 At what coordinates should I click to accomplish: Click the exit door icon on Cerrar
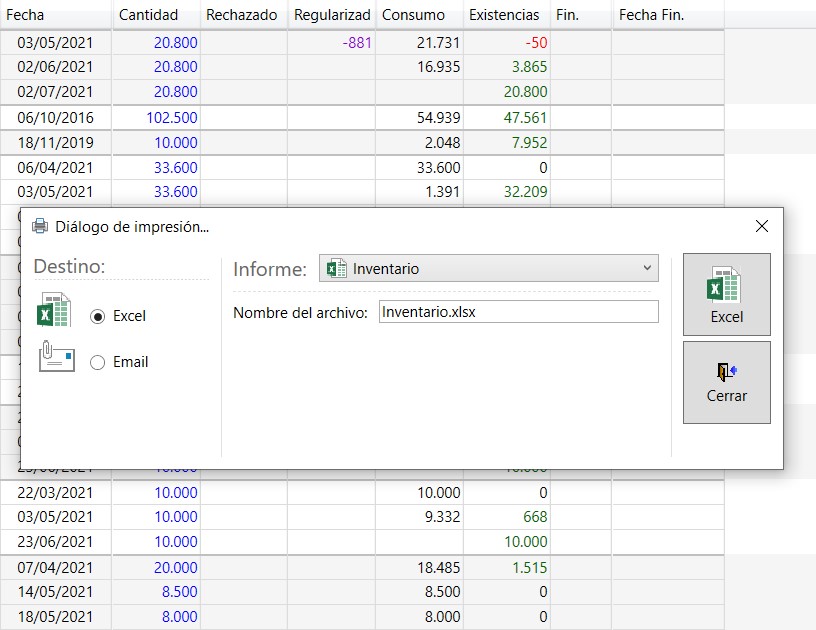point(727,372)
